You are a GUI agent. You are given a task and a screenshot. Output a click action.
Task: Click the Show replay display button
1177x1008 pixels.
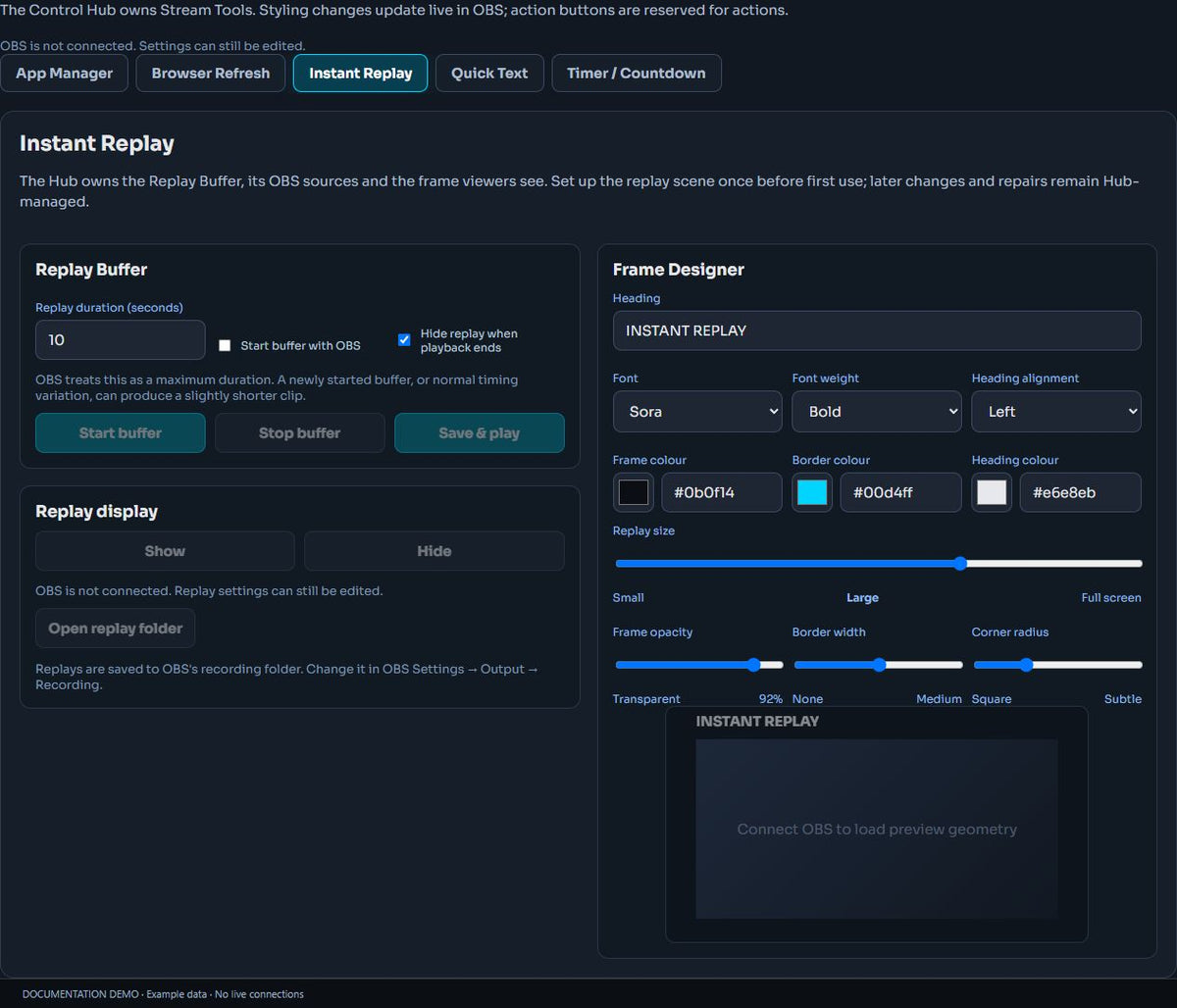165,551
